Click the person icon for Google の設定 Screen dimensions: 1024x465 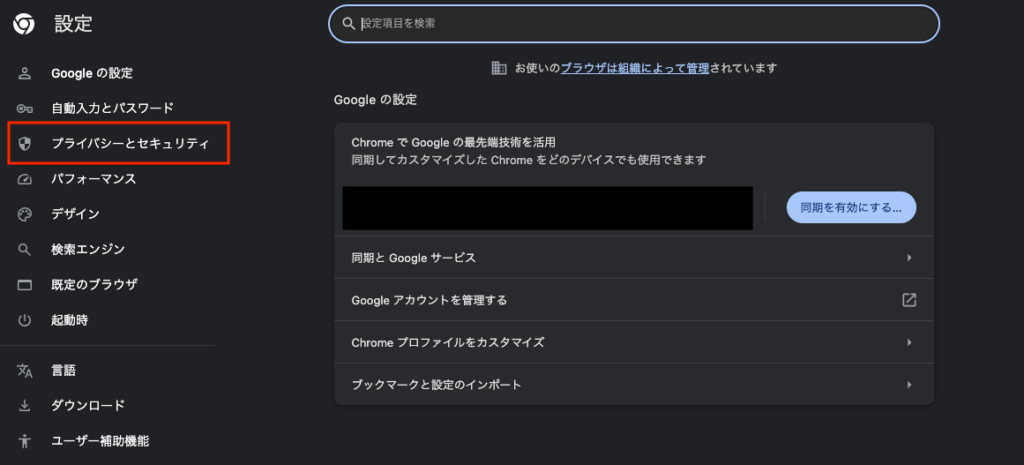tap(26, 73)
